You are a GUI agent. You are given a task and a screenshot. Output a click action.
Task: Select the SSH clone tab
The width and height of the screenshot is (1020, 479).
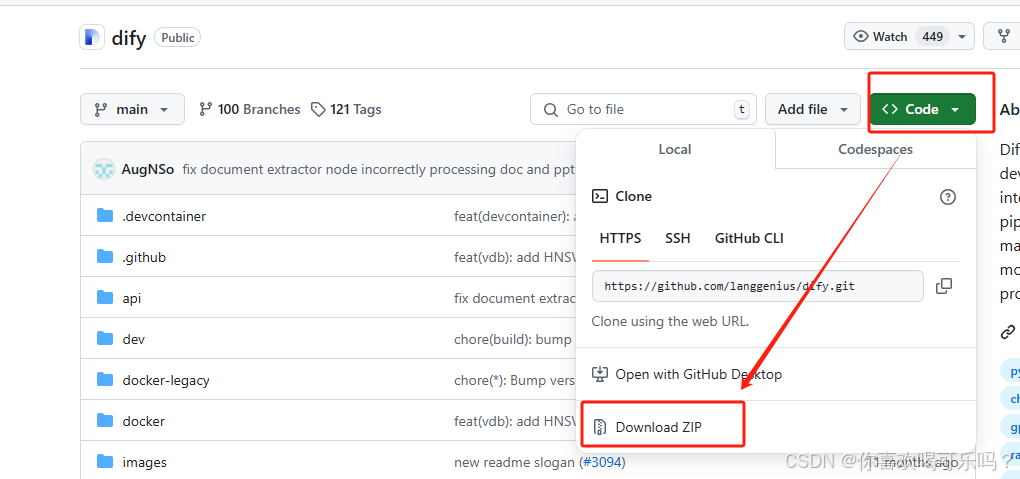(677, 238)
